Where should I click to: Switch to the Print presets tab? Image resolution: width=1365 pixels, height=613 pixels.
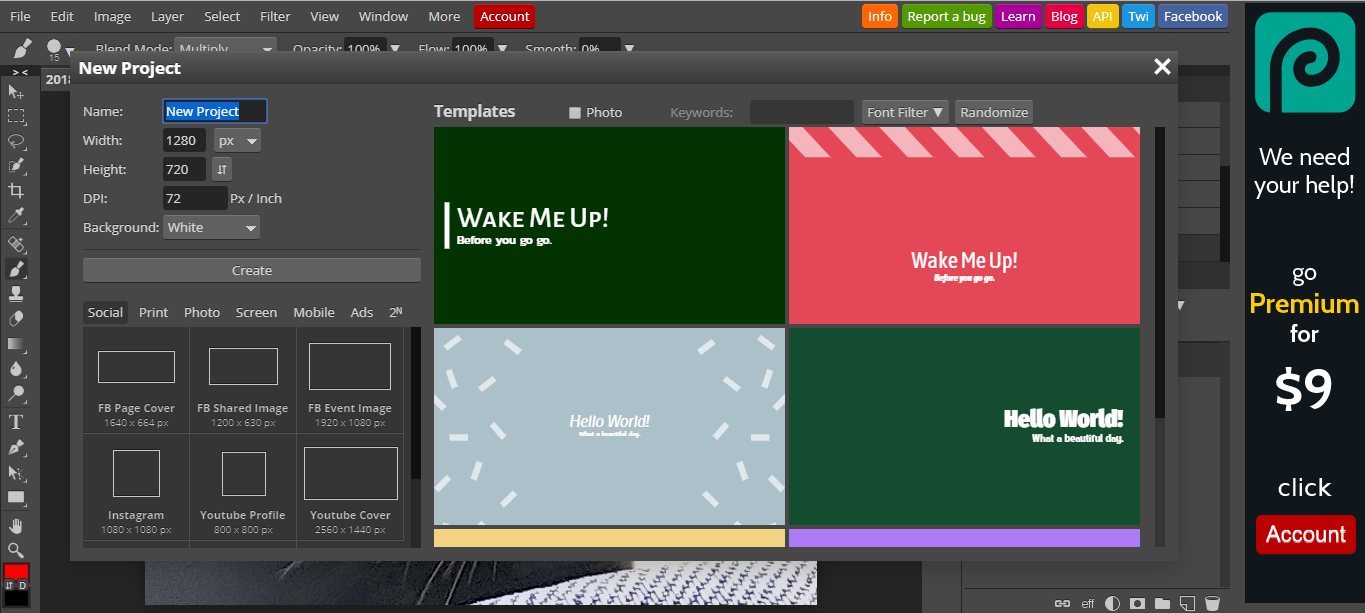[x=154, y=312]
